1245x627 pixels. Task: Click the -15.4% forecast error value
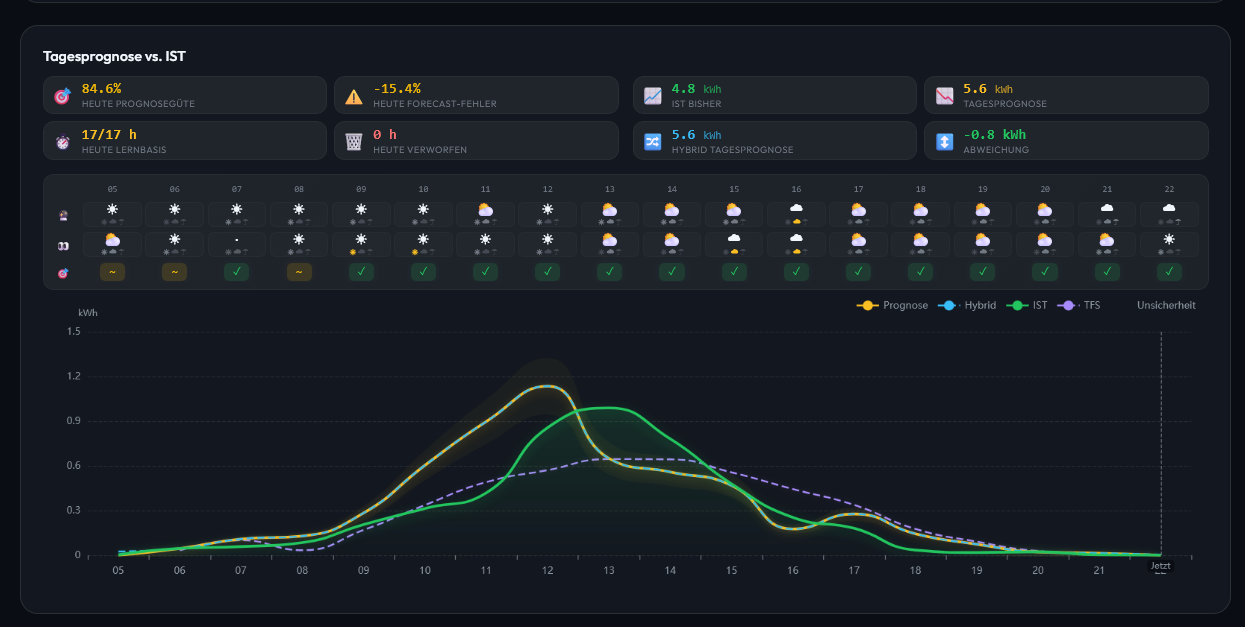click(x=397, y=89)
